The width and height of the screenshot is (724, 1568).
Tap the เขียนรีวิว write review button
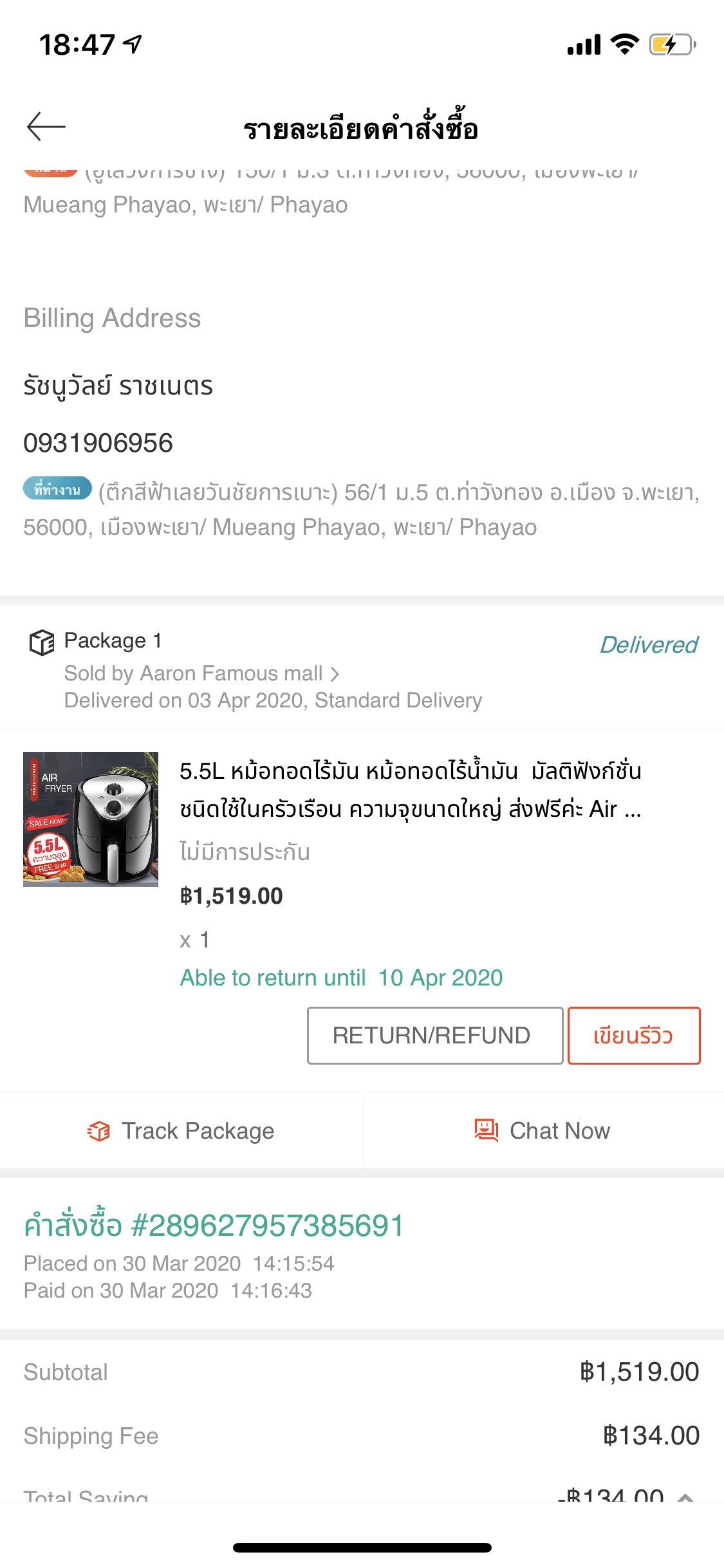tap(634, 1036)
